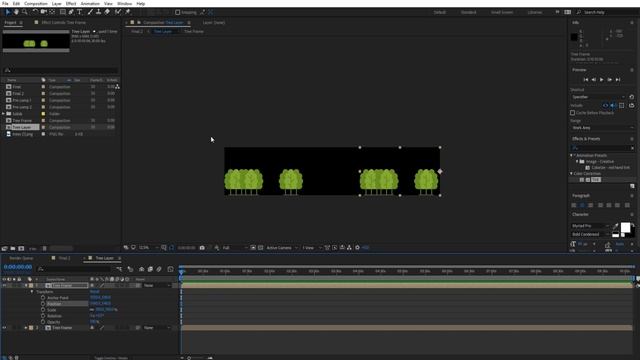640x360 pixels.
Task: Open the File menu
Action: pyautogui.click(x=5, y=3)
